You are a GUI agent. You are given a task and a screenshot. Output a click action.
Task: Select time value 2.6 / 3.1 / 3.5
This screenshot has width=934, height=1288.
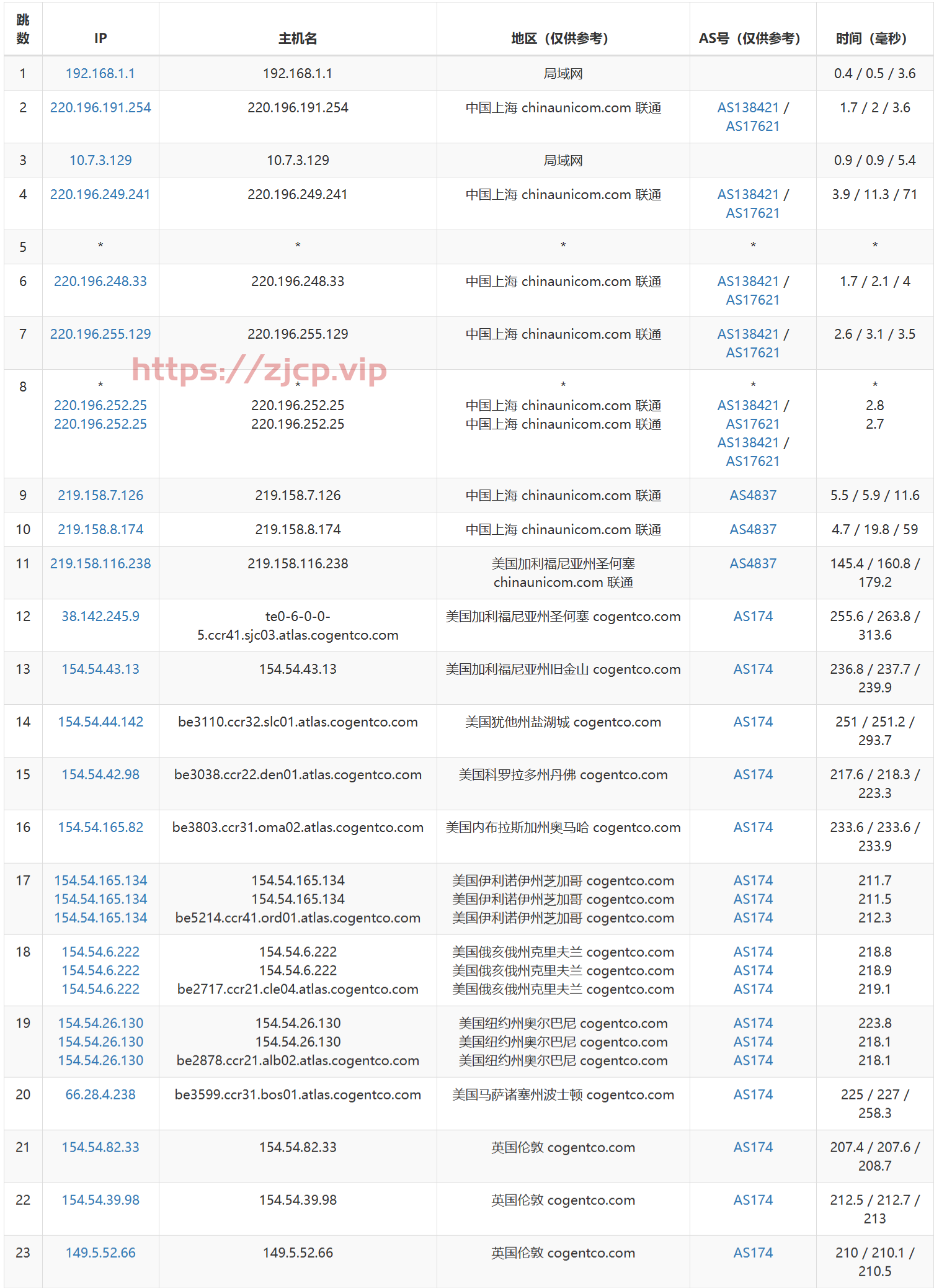coord(874,334)
